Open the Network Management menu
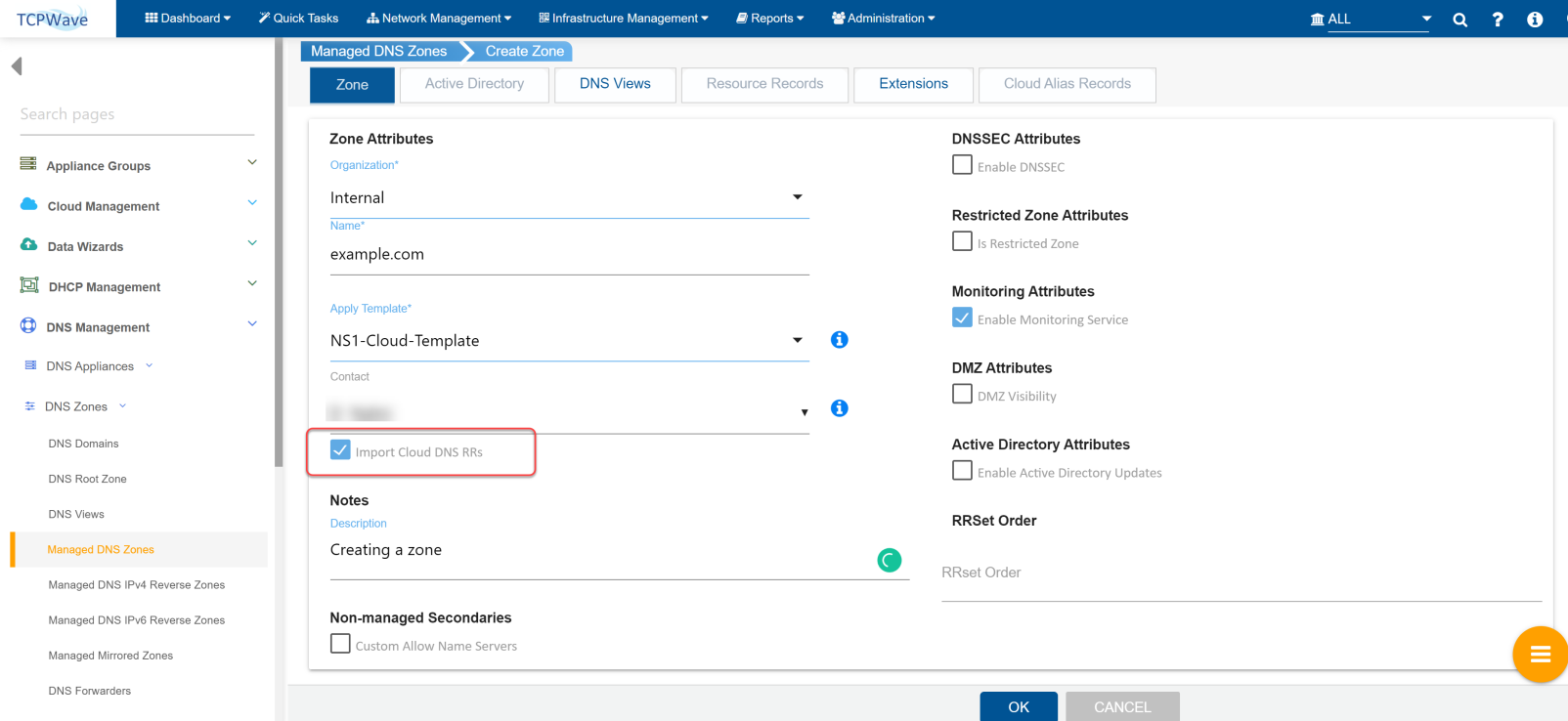Screen dimensions: 1568x721 [439, 19]
